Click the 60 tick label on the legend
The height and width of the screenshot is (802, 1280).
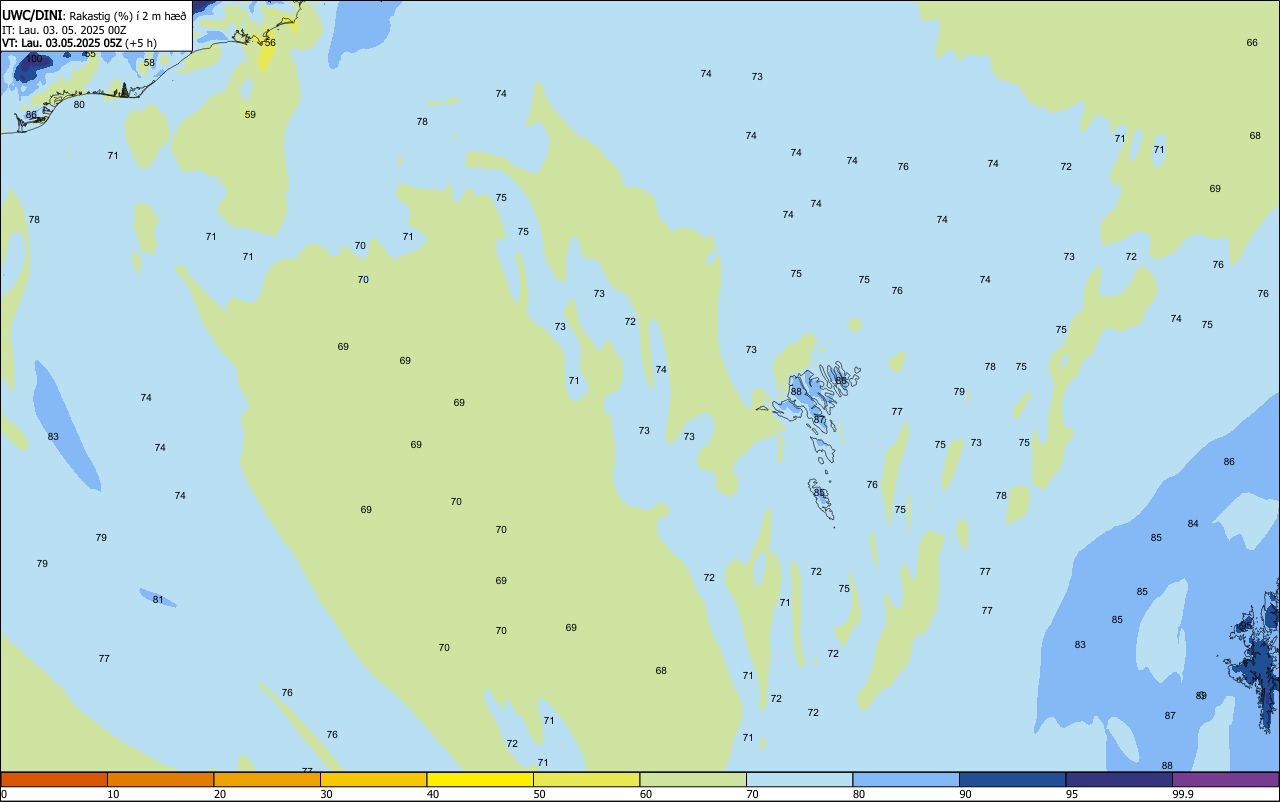coord(646,794)
